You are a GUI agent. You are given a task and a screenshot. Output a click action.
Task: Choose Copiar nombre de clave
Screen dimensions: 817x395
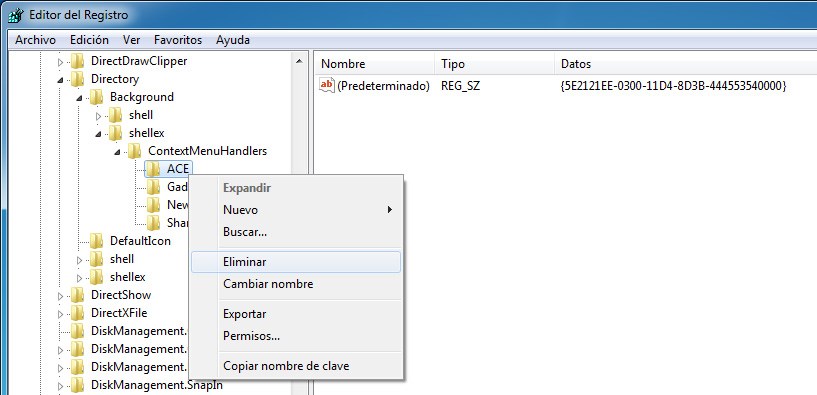(296, 366)
